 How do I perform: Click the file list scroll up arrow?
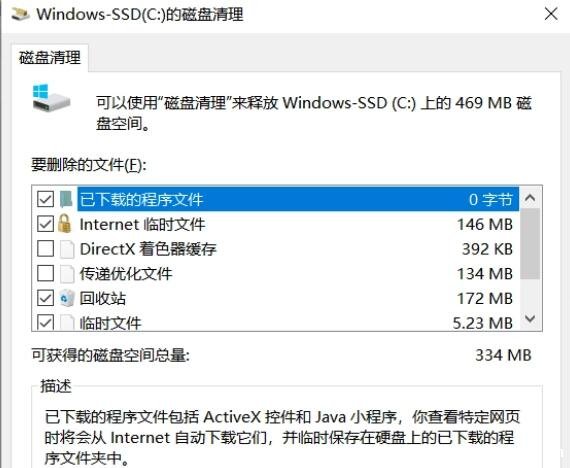530,198
